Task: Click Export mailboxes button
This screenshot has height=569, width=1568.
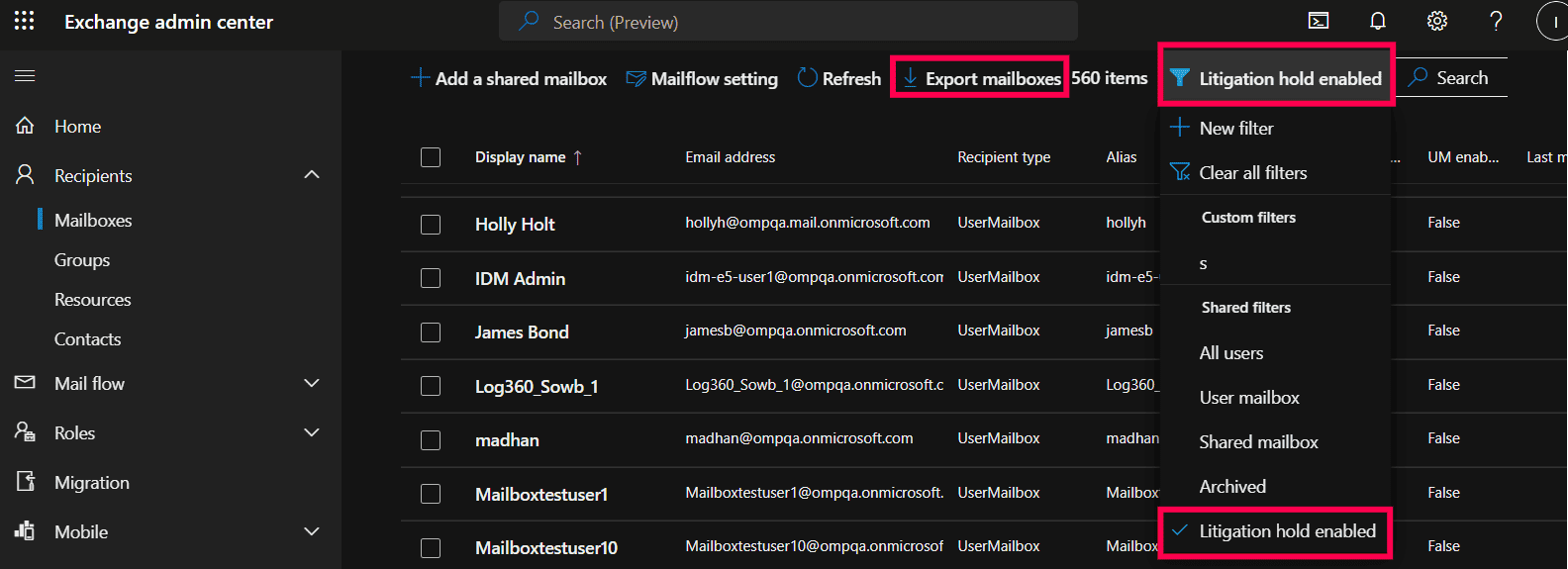Action: (x=981, y=78)
